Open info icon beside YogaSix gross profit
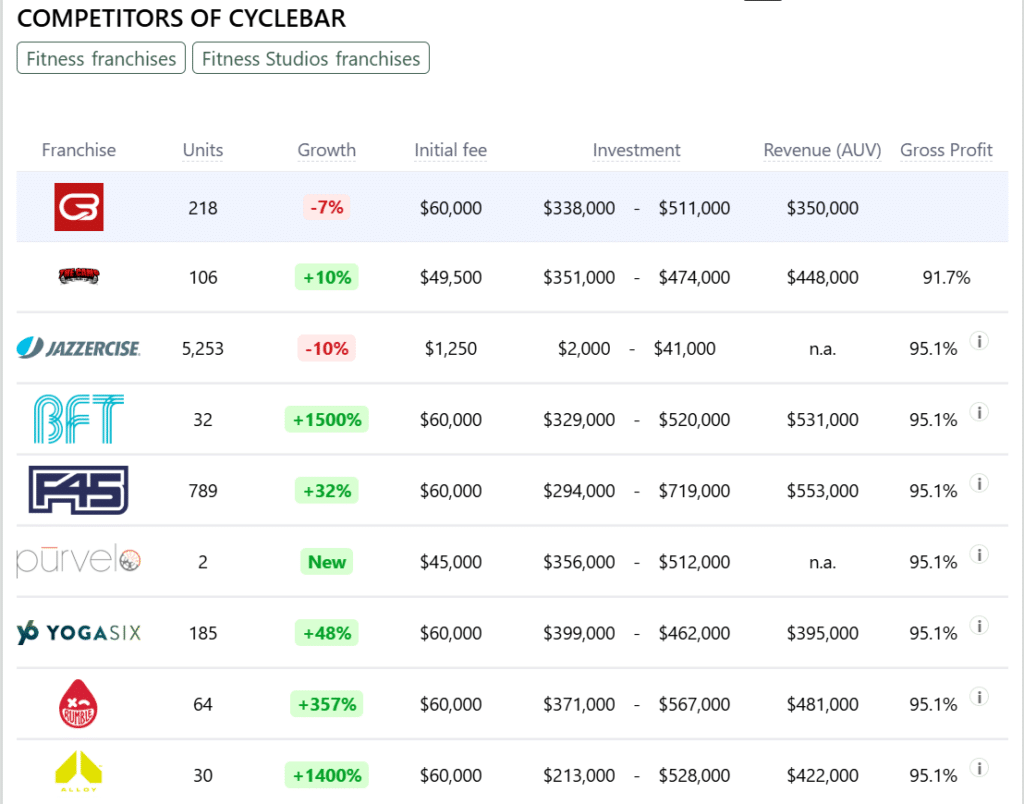The height and width of the screenshot is (804, 1024). point(978,626)
